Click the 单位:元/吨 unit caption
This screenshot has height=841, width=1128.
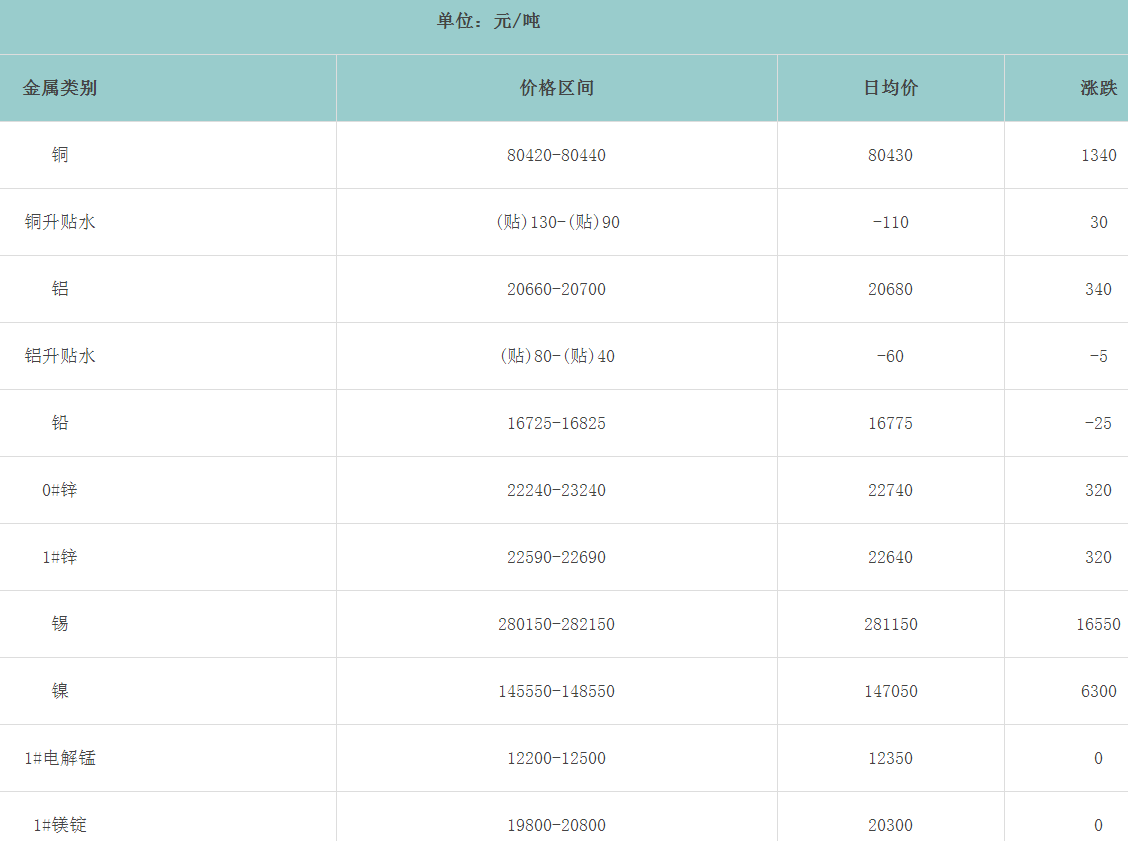488,21
